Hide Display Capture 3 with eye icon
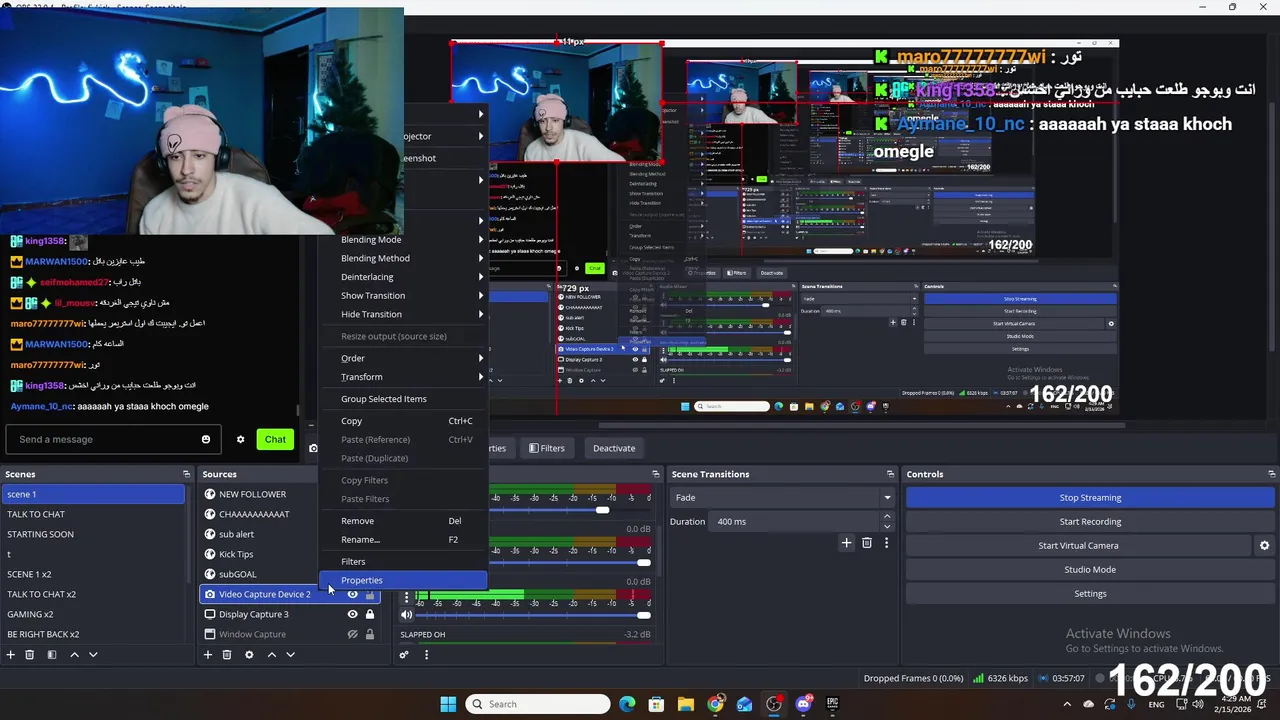 (x=352, y=614)
